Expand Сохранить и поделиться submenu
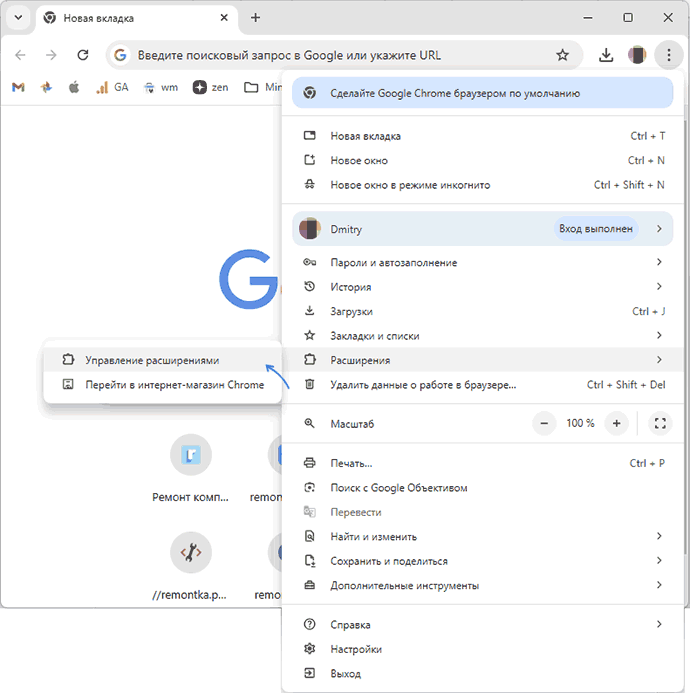 [482, 561]
